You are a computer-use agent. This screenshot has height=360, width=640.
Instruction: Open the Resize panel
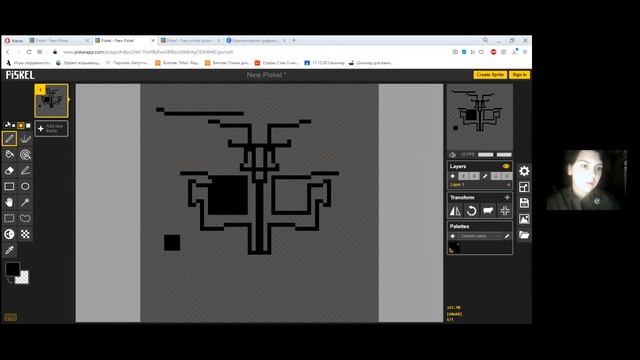pyautogui.click(x=524, y=187)
